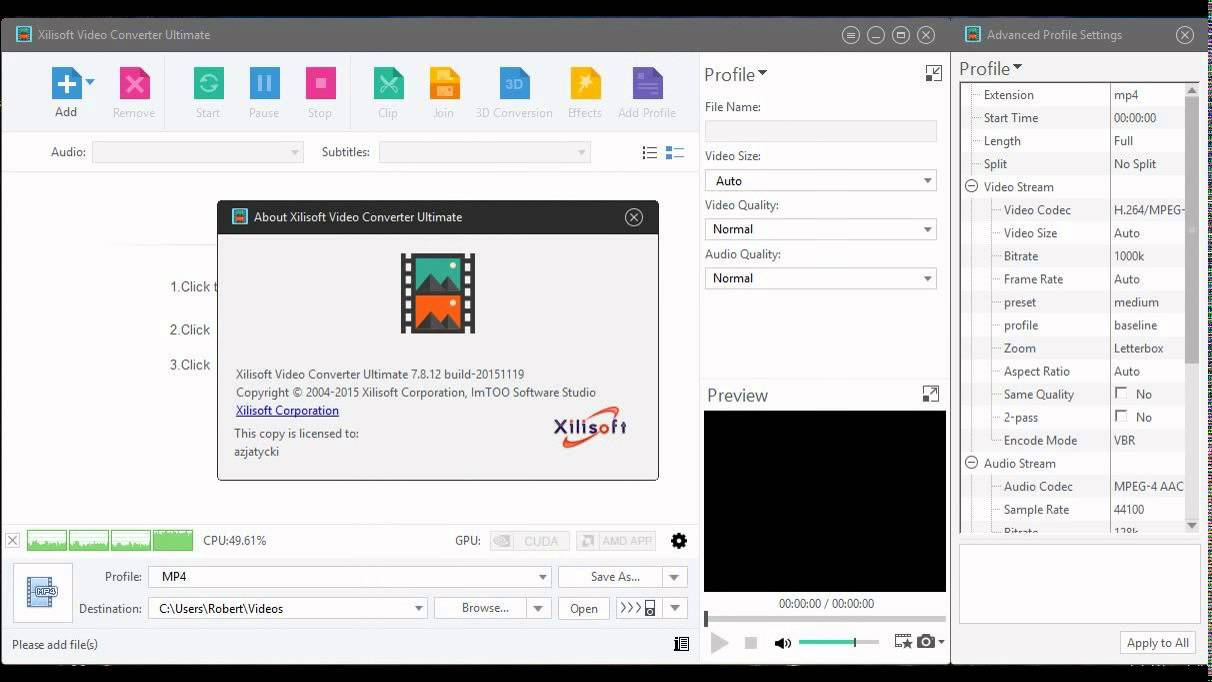Open the export device dropdown arrow
Viewport: 1212px width, 682px height.
click(675, 608)
